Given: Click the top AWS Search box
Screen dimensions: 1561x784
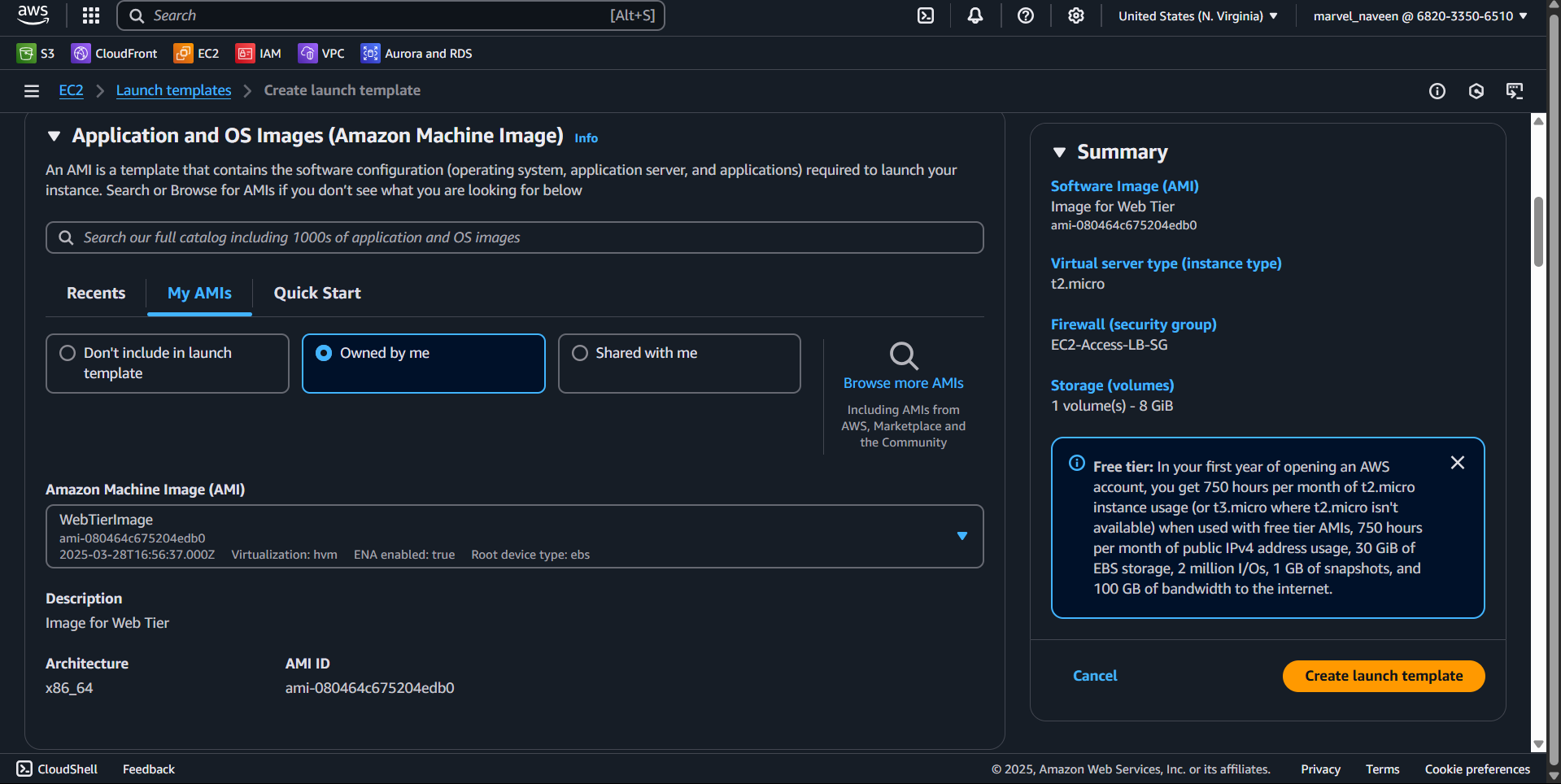Looking at the screenshot, I should pyautogui.click(x=391, y=15).
